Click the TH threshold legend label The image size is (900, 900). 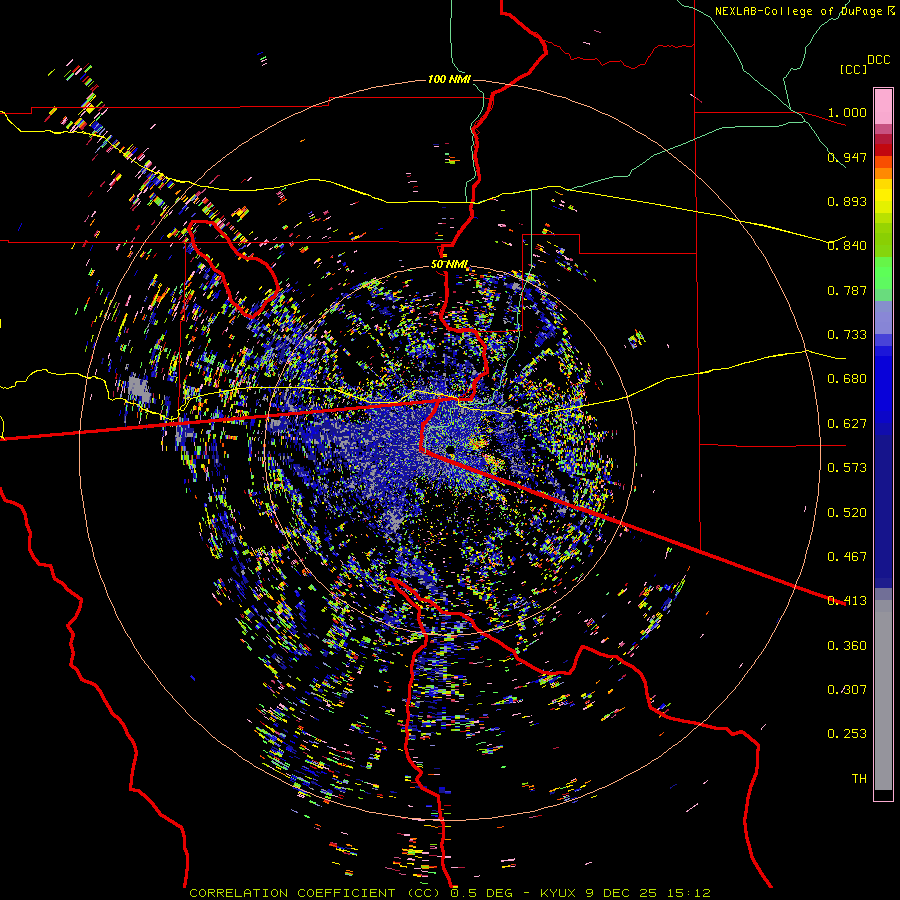[x=859, y=779]
